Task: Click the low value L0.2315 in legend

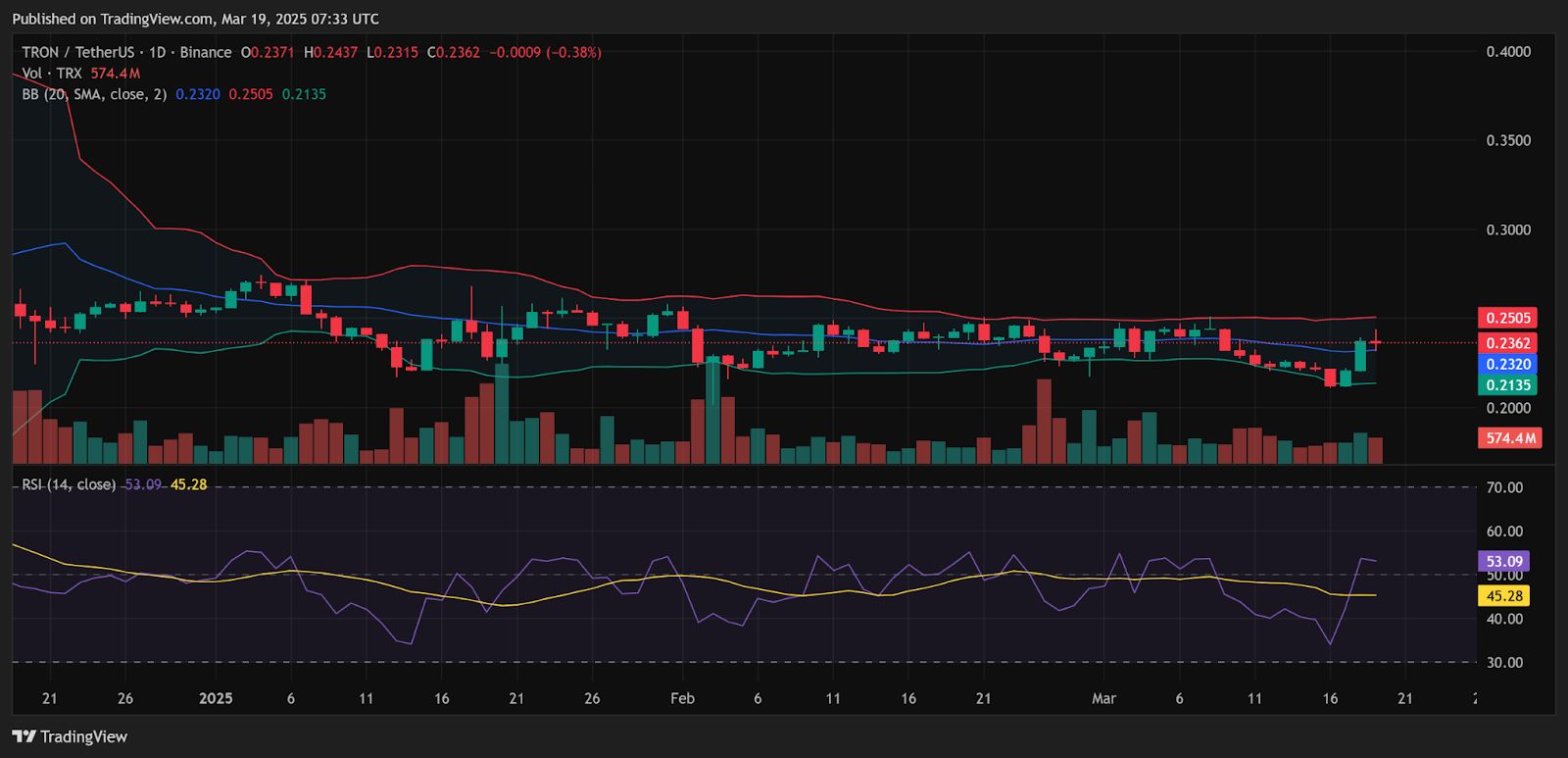Action: point(393,52)
